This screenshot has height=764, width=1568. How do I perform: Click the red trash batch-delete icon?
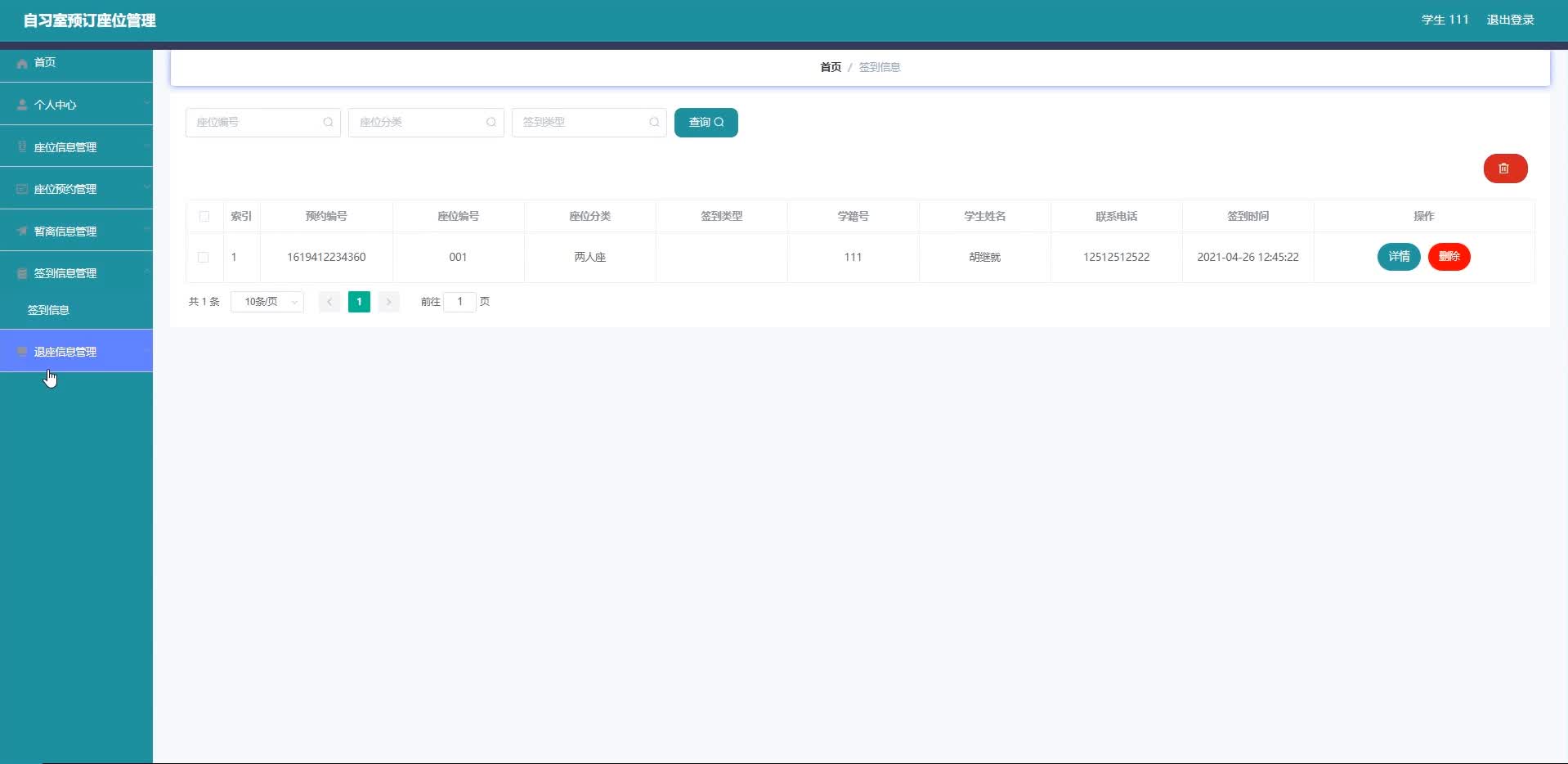tap(1504, 169)
